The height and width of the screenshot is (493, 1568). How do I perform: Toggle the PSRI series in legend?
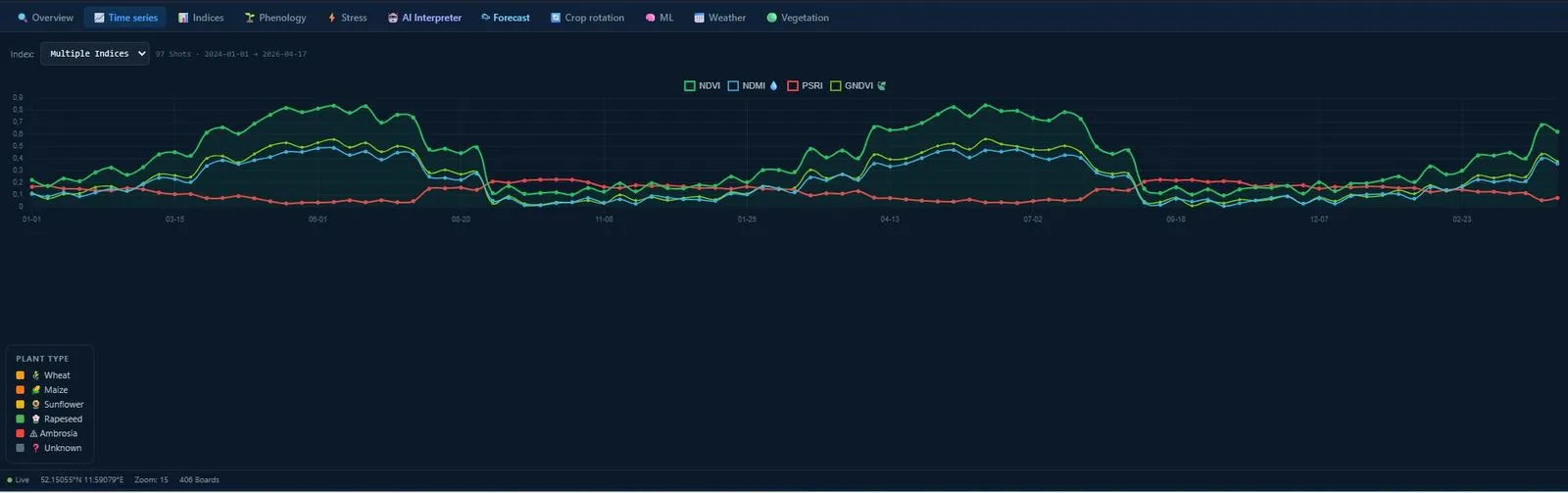click(805, 86)
